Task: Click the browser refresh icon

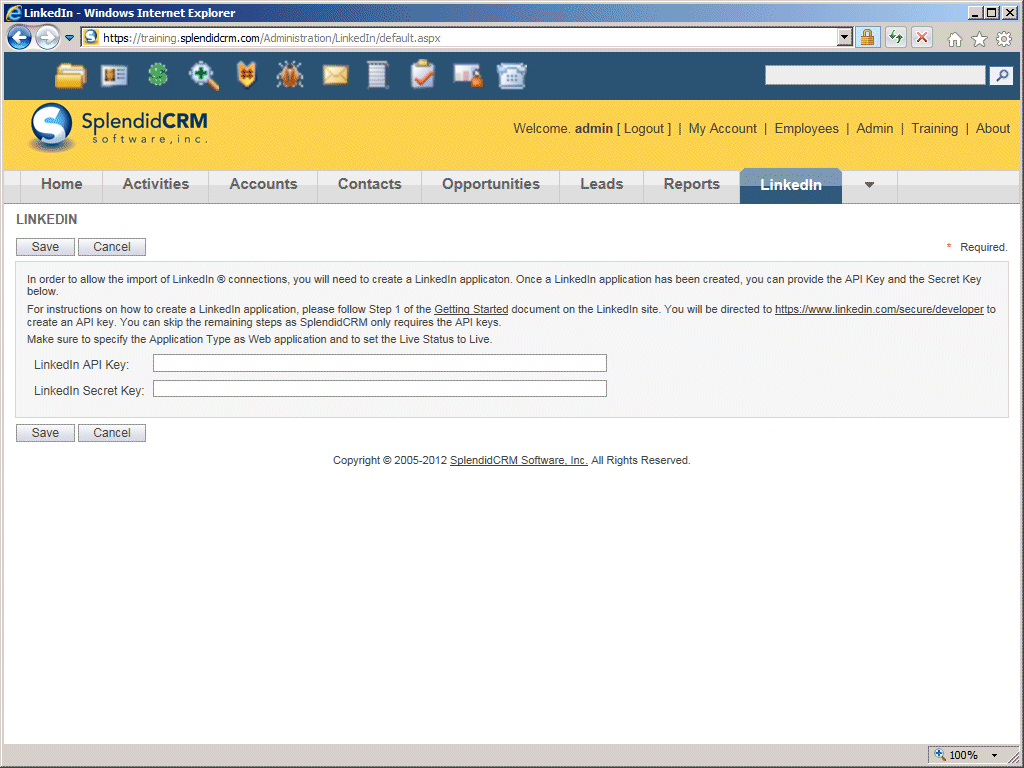Action: pos(895,38)
